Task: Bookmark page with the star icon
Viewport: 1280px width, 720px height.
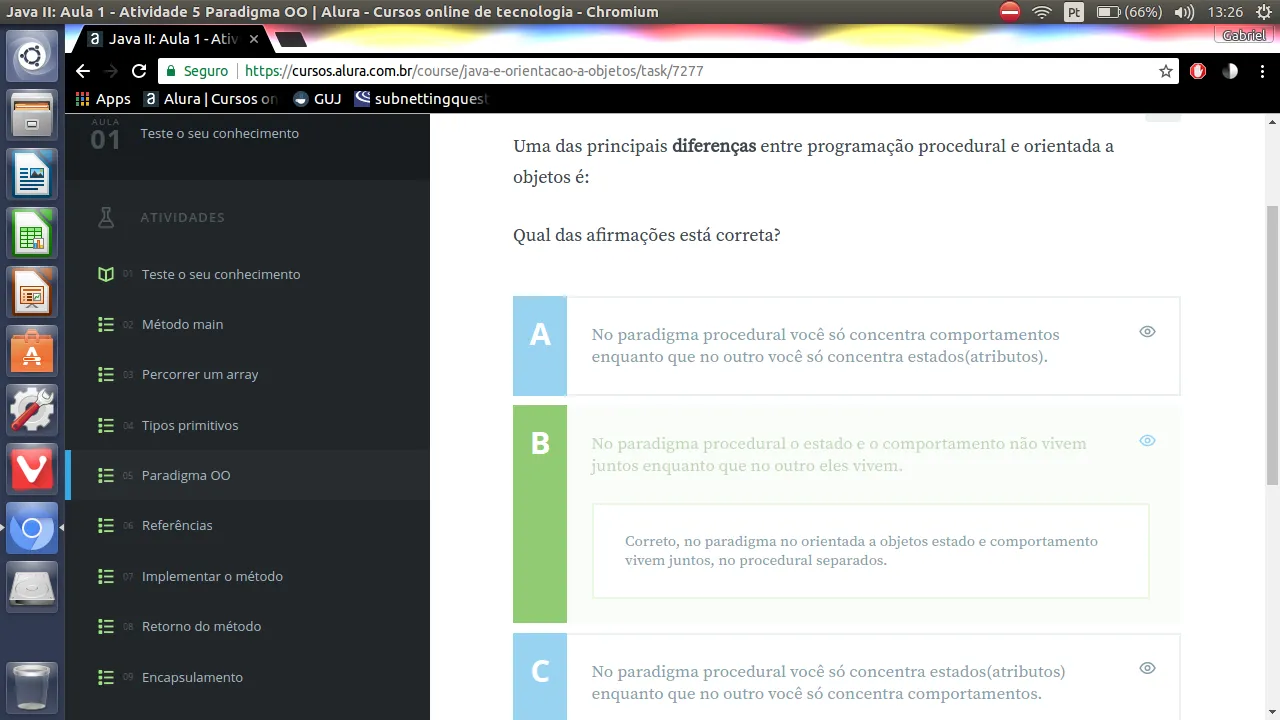Action: [x=1165, y=71]
